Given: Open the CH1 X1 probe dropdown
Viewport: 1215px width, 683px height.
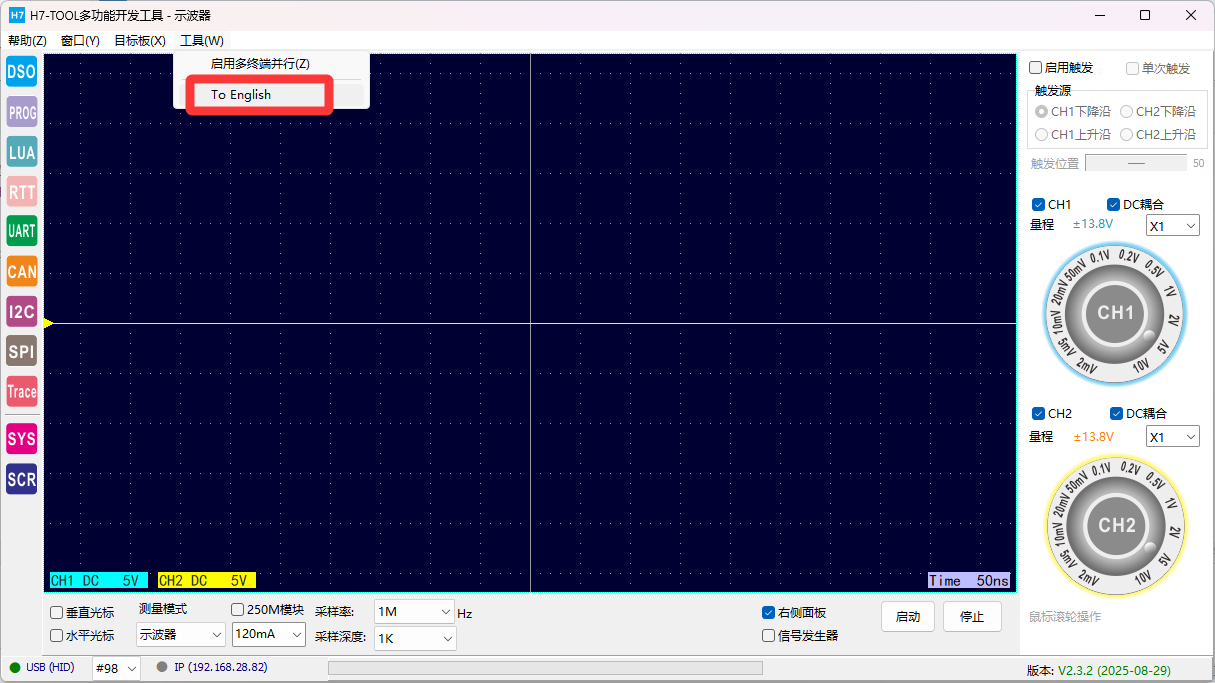Looking at the screenshot, I should coord(1172,226).
